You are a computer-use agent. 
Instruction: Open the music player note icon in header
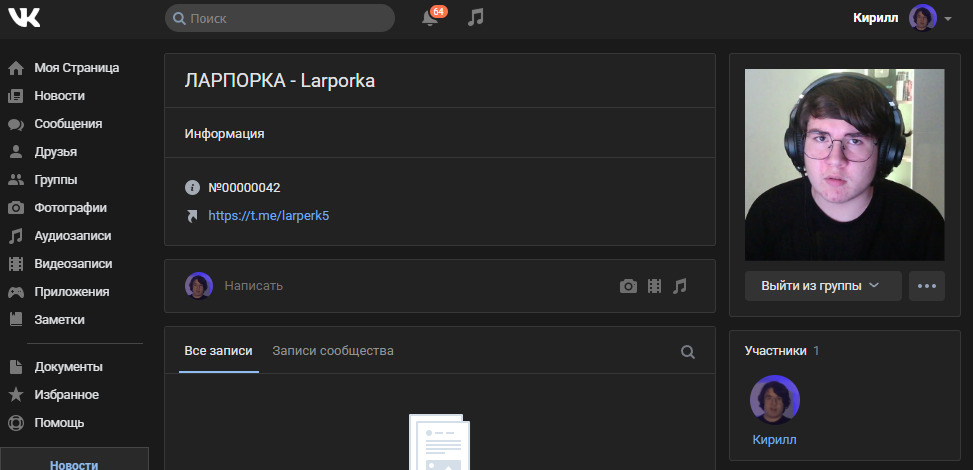coord(475,17)
